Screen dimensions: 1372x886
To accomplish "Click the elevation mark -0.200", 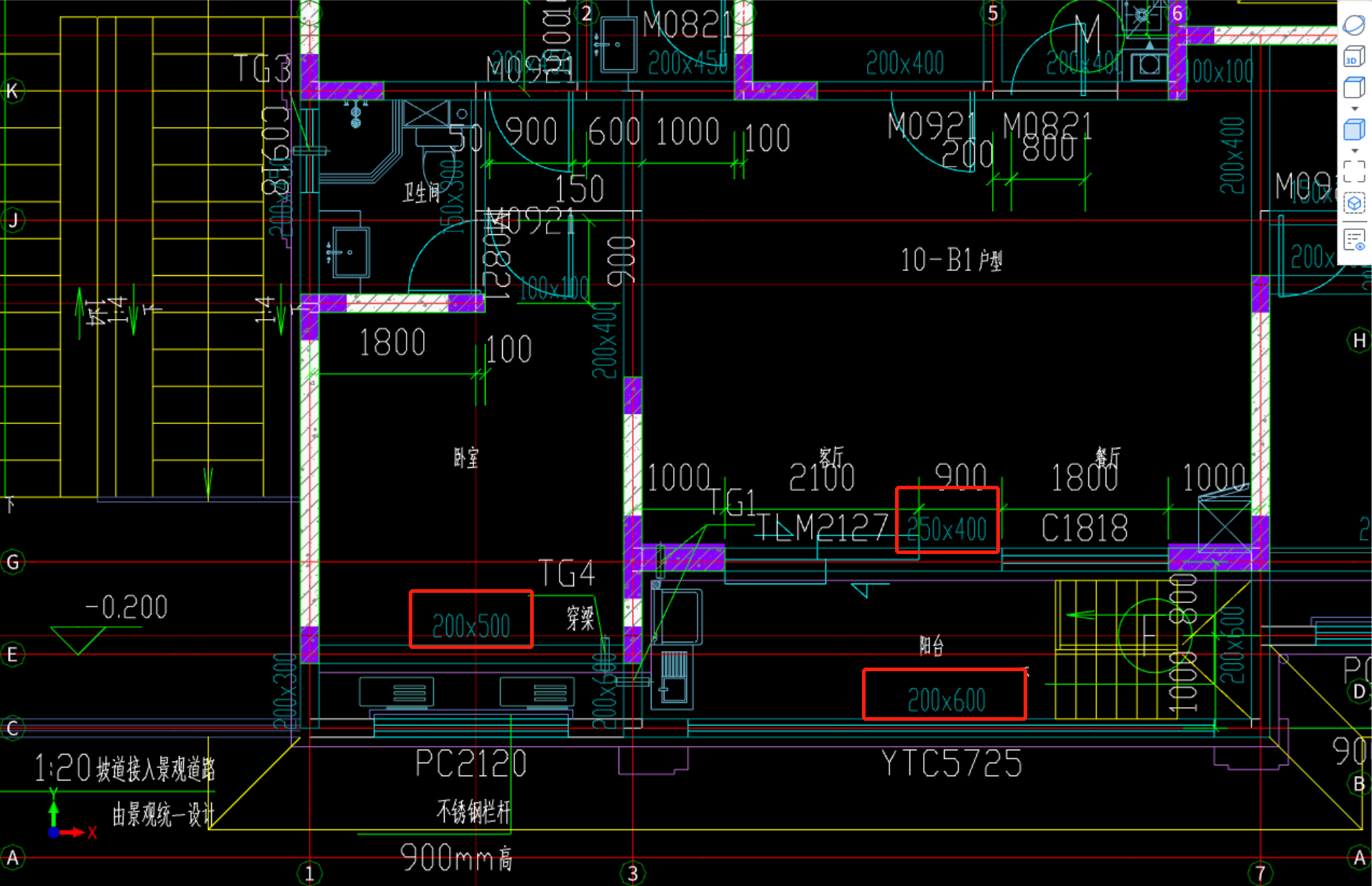I will tap(126, 608).
